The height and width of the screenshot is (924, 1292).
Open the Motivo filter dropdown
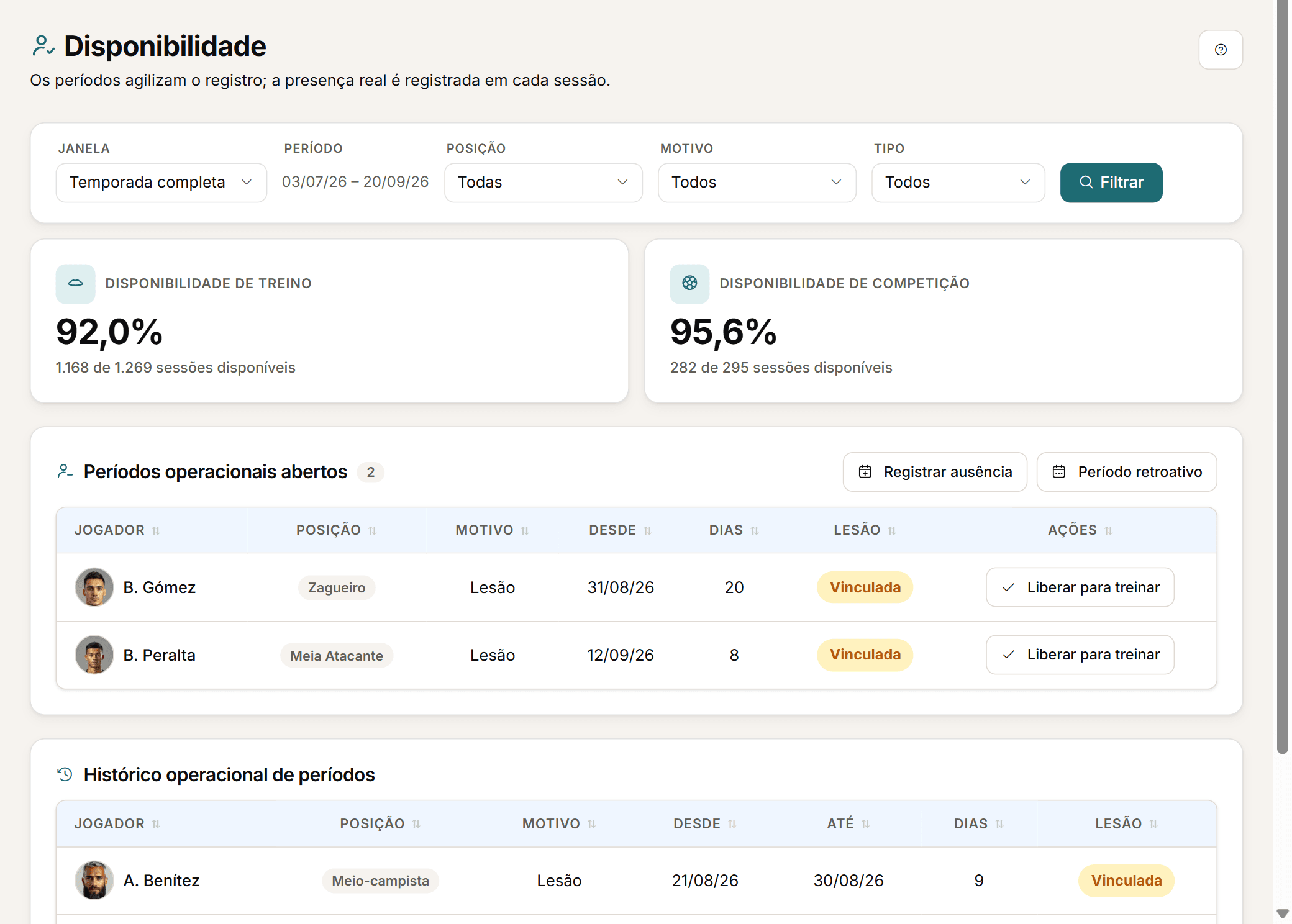[757, 183]
